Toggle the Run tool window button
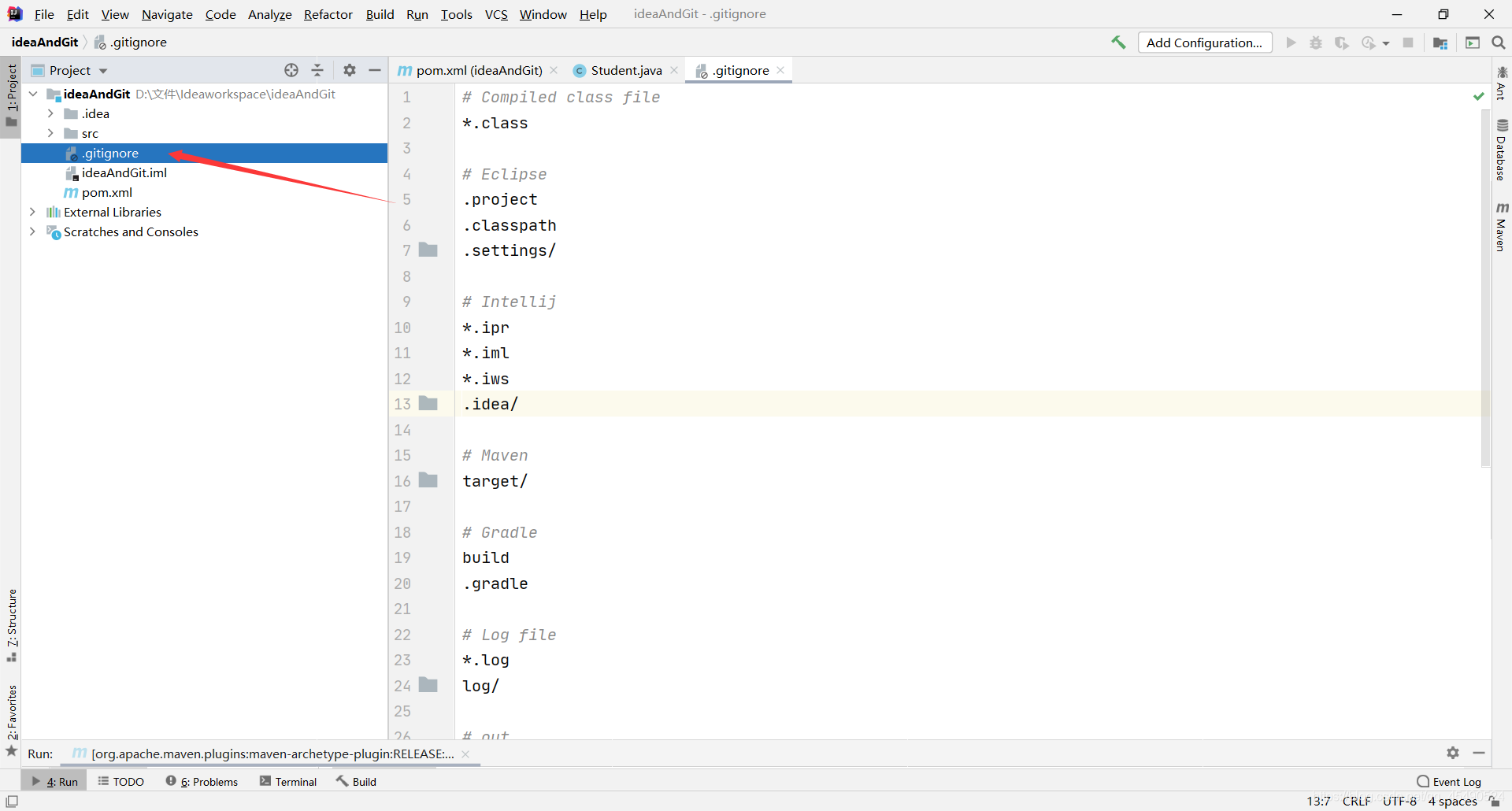1512x811 pixels. 55,781
